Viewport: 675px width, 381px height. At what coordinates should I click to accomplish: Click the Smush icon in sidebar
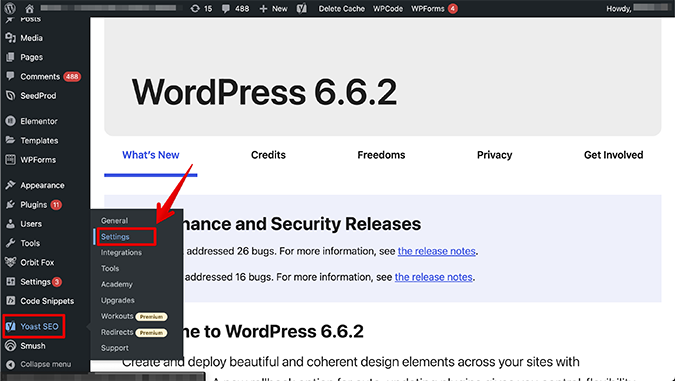[10, 346]
